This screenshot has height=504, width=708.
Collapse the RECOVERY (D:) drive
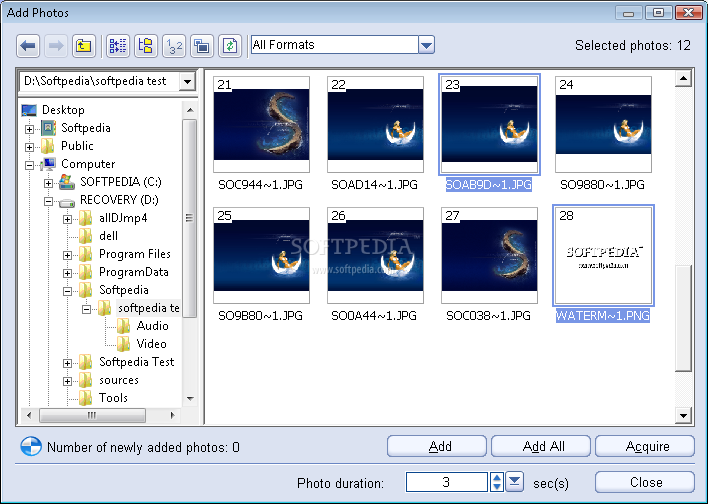(48, 201)
